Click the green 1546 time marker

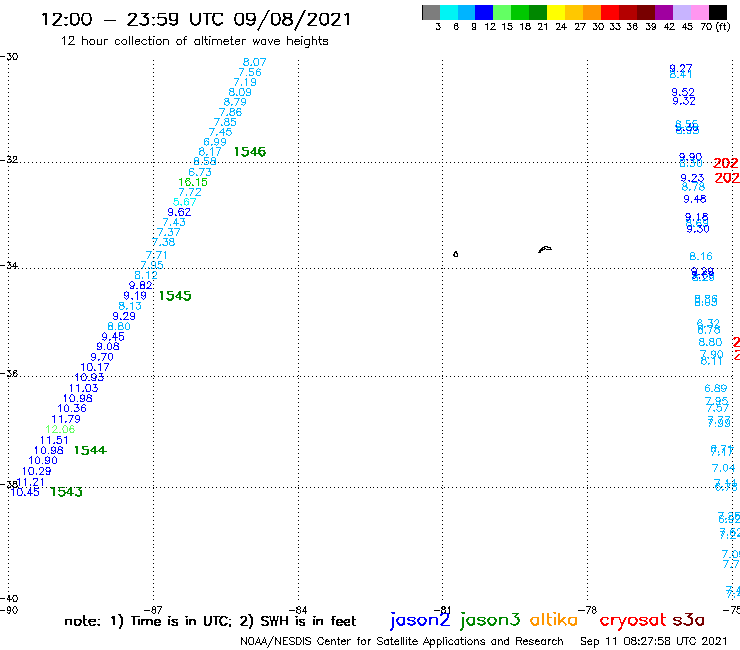[250, 152]
